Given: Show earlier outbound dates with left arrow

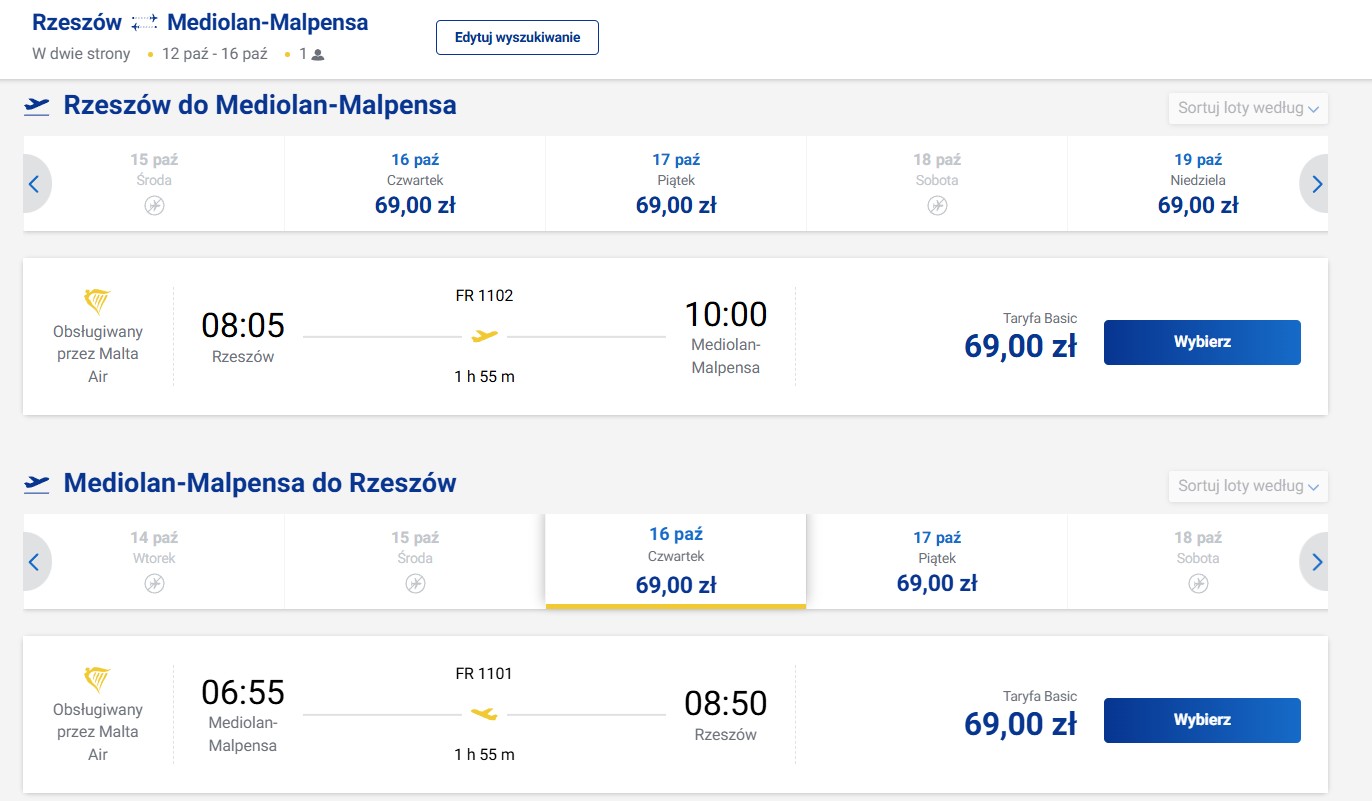Looking at the screenshot, I should pyautogui.click(x=35, y=184).
